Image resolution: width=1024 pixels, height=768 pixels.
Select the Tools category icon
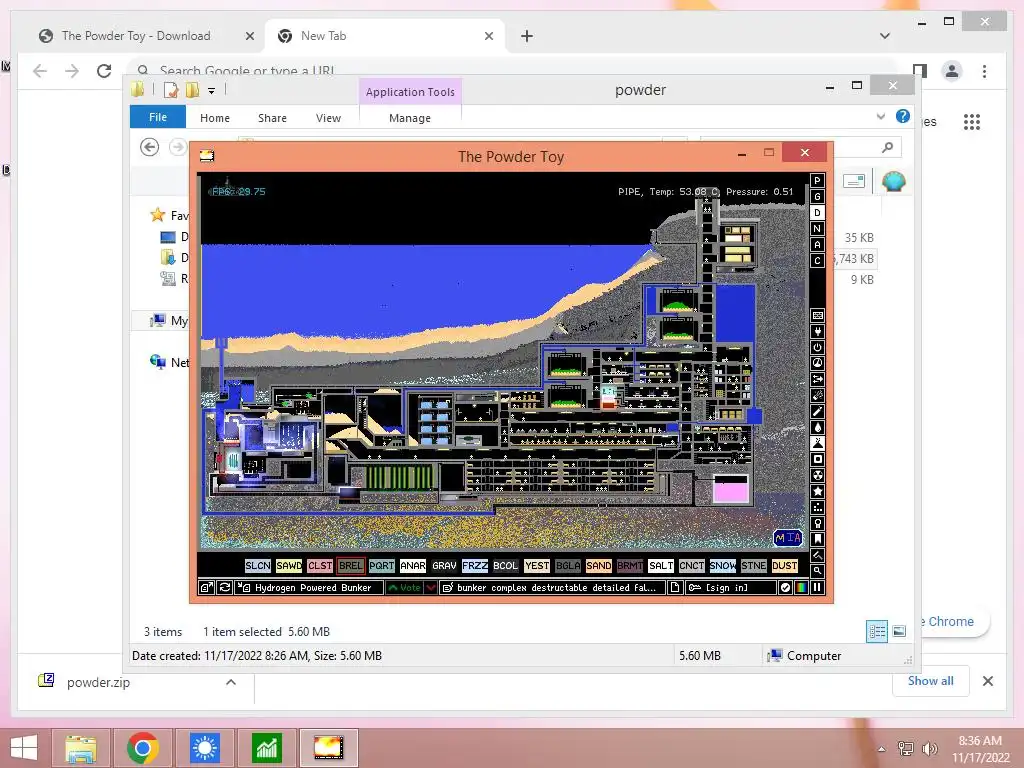pyautogui.click(x=817, y=523)
